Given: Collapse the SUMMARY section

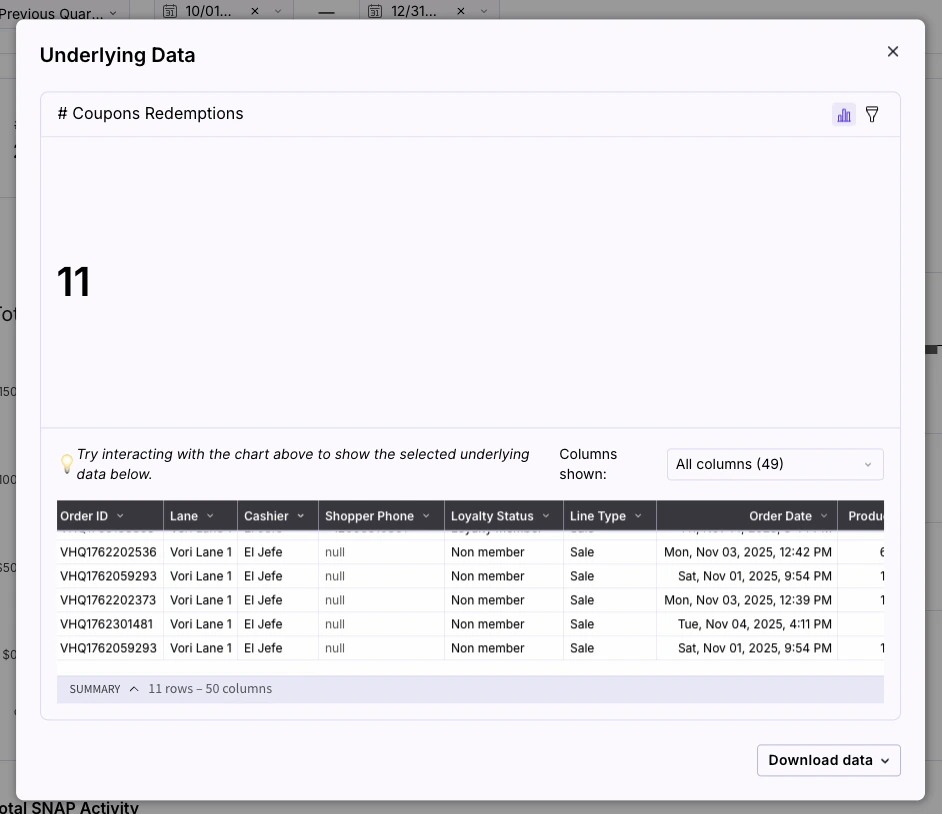Looking at the screenshot, I should pos(134,688).
